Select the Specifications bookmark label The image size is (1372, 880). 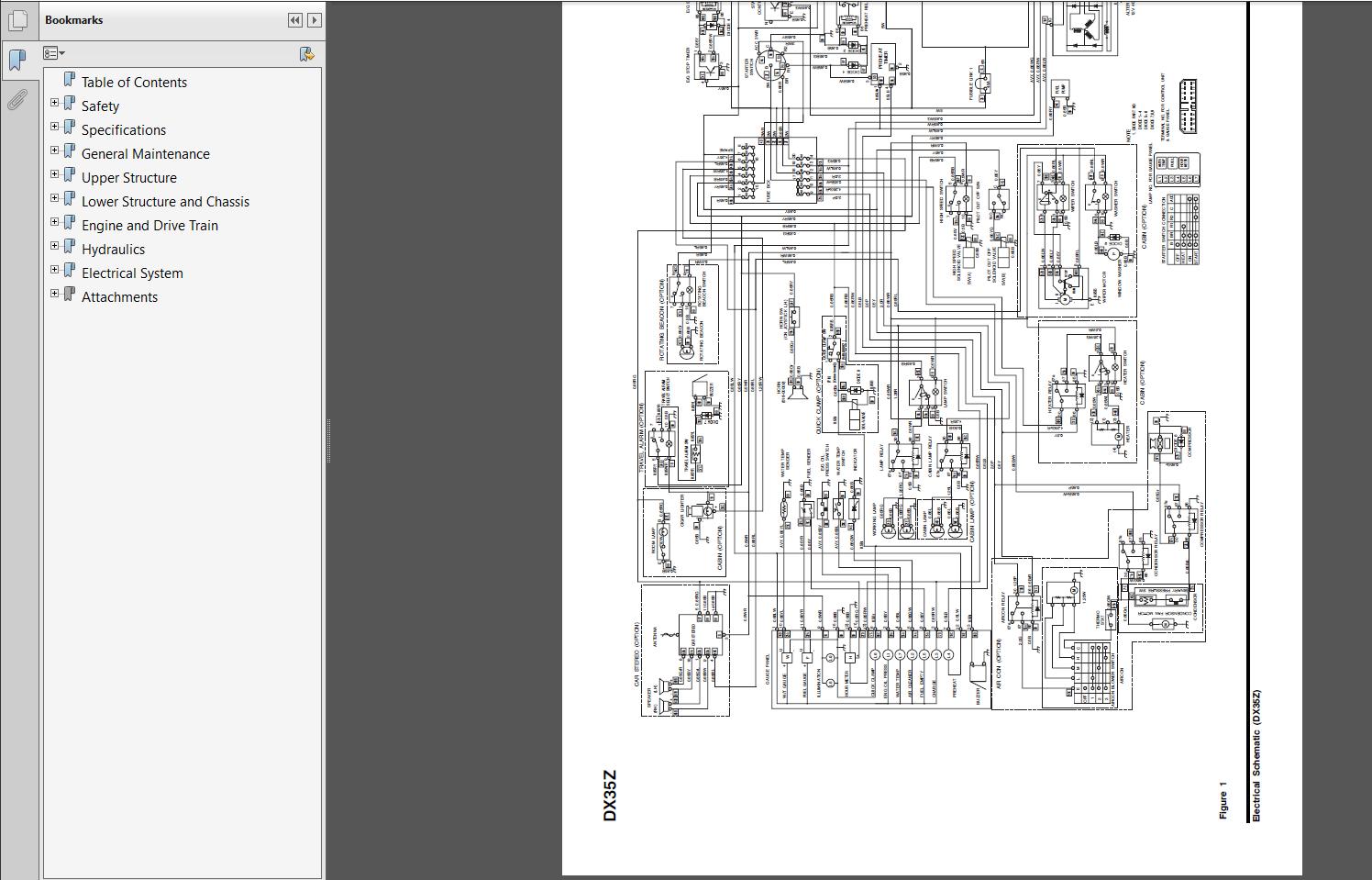(124, 130)
